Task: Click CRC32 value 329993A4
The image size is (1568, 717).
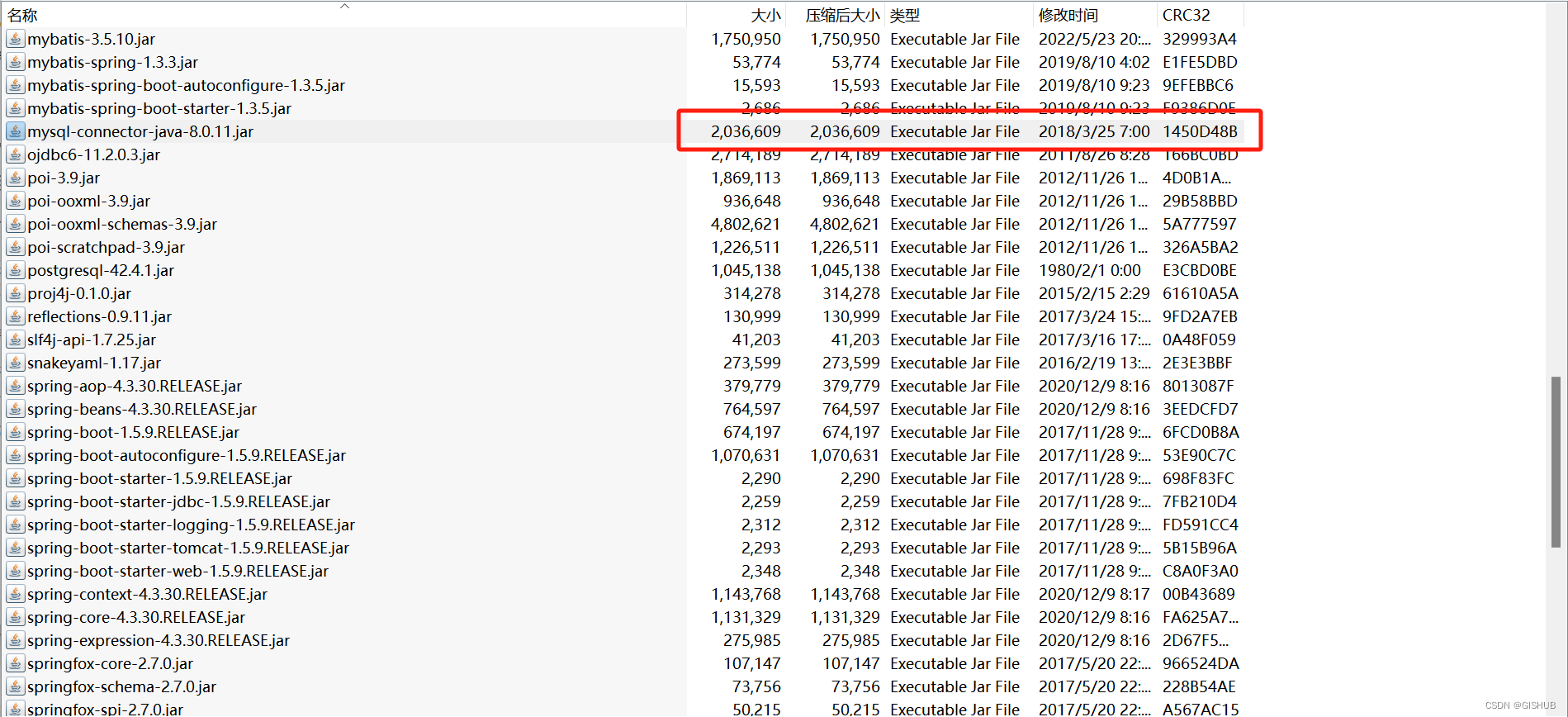Action: coord(1200,39)
